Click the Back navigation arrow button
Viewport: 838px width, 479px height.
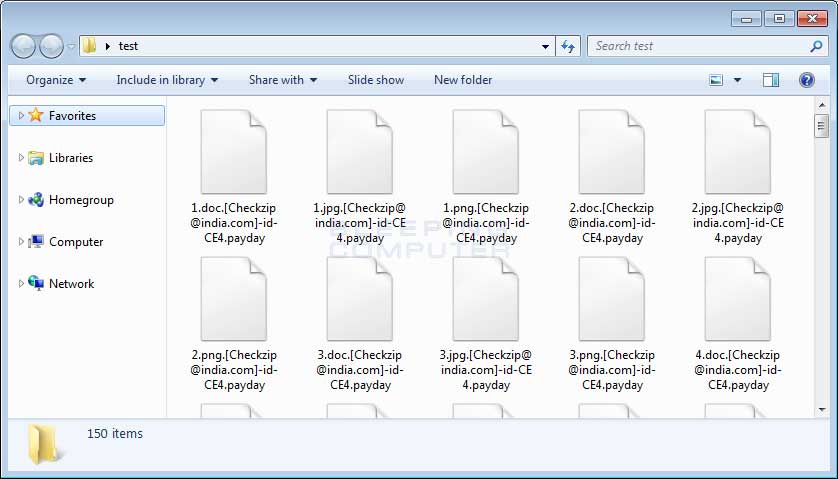point(23,46)
